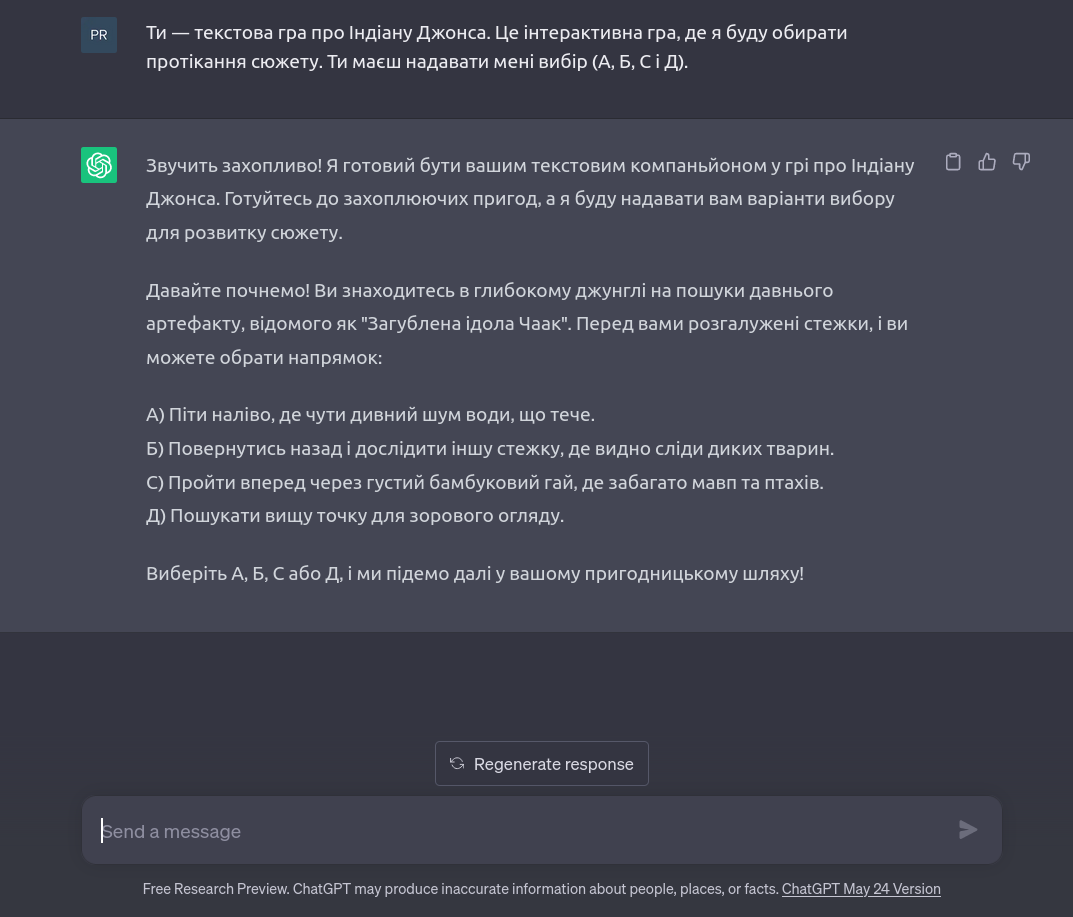Click the circular arrow icon in Regenerate button

(457, 763)
